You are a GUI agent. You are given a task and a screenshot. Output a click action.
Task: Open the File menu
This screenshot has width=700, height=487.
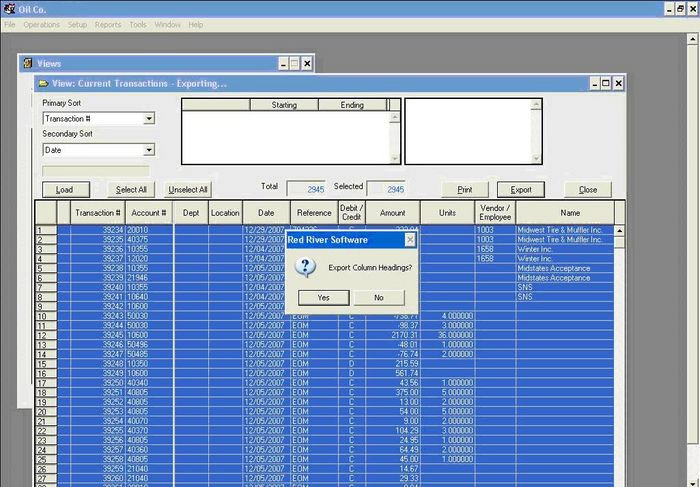coord(10,25)
